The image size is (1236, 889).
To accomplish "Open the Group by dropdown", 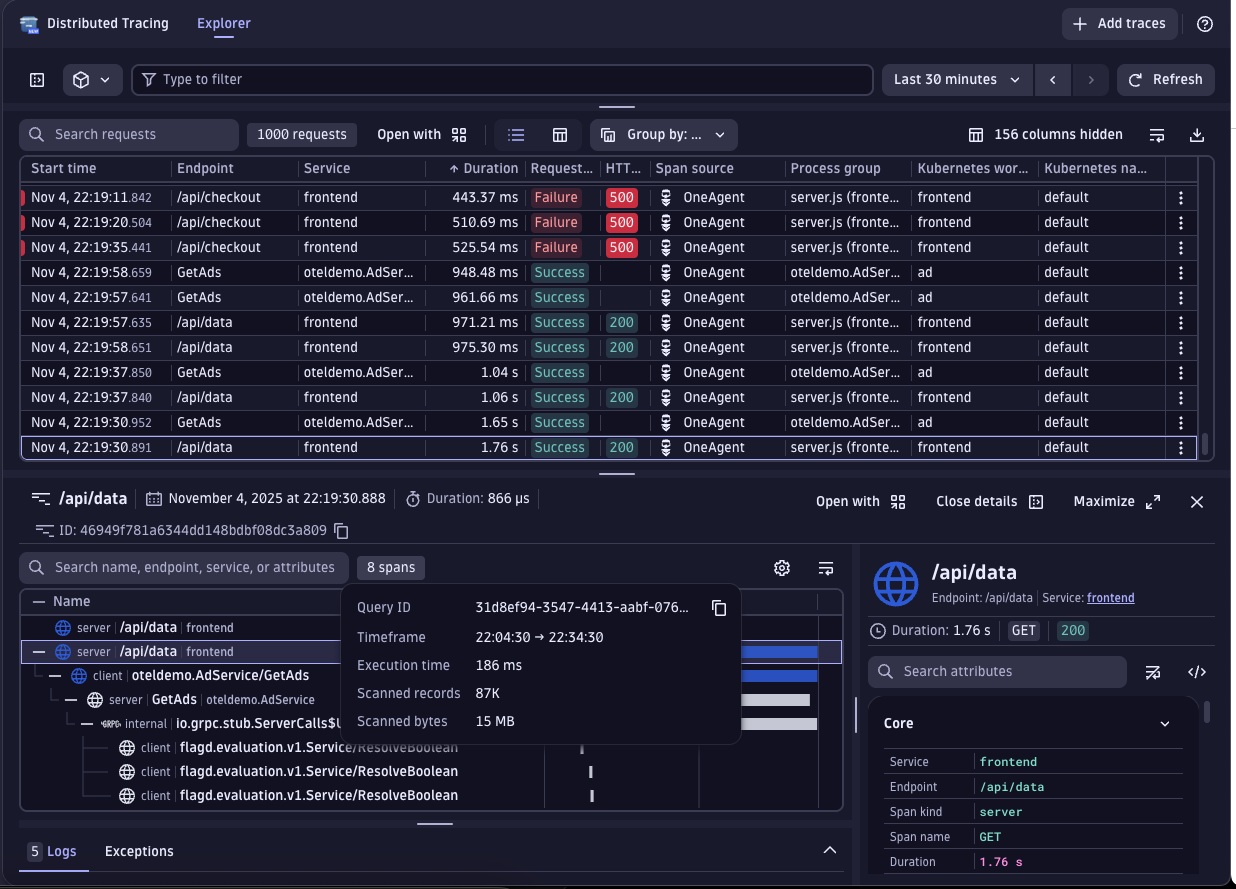I will click(663, 134).
